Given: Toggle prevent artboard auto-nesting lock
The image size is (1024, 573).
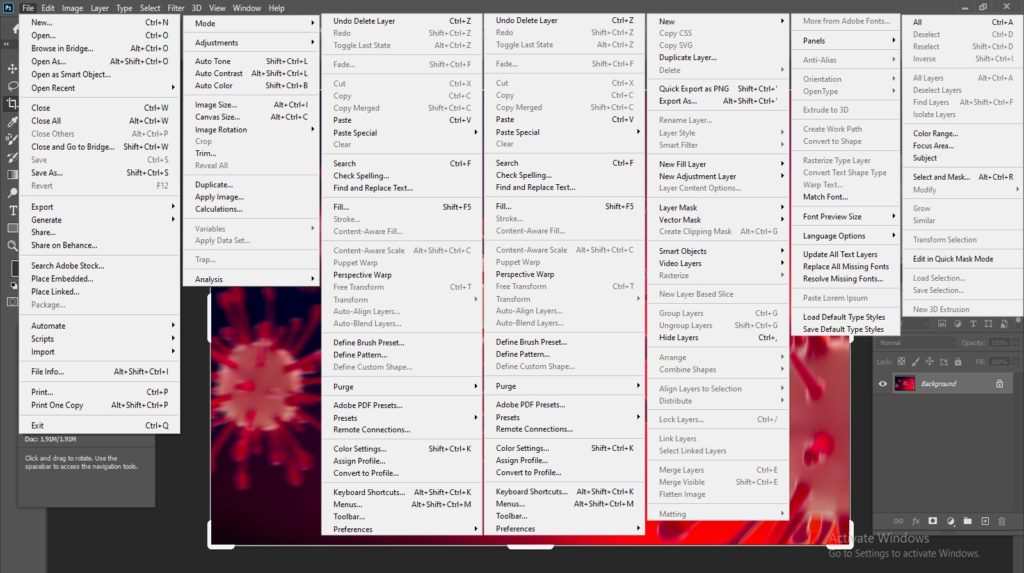Looking at the screenshot, I should click(944, 362).
